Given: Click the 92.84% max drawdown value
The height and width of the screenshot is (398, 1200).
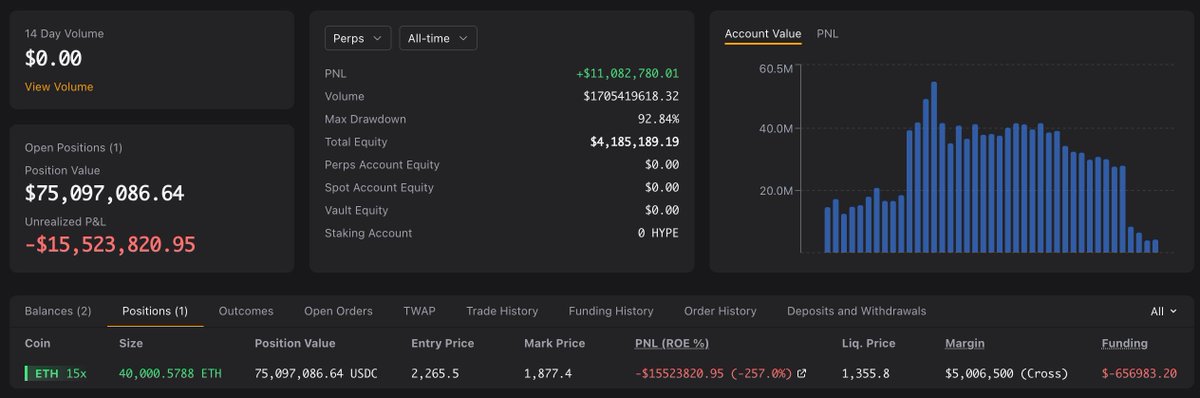Looking at the screenshot, I should (658, 120).
